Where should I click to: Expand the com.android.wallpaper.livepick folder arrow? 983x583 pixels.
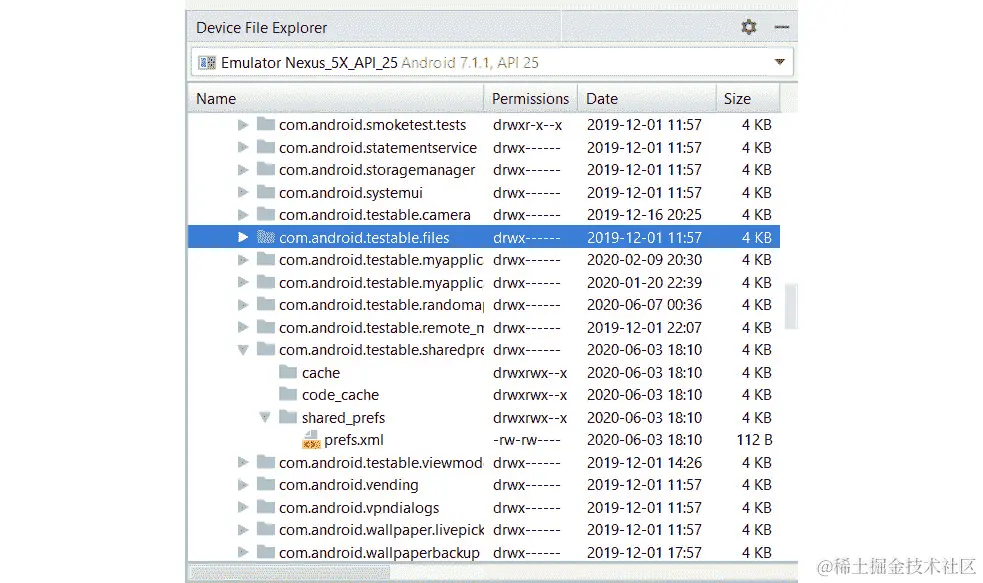click(x=243, y=530)
